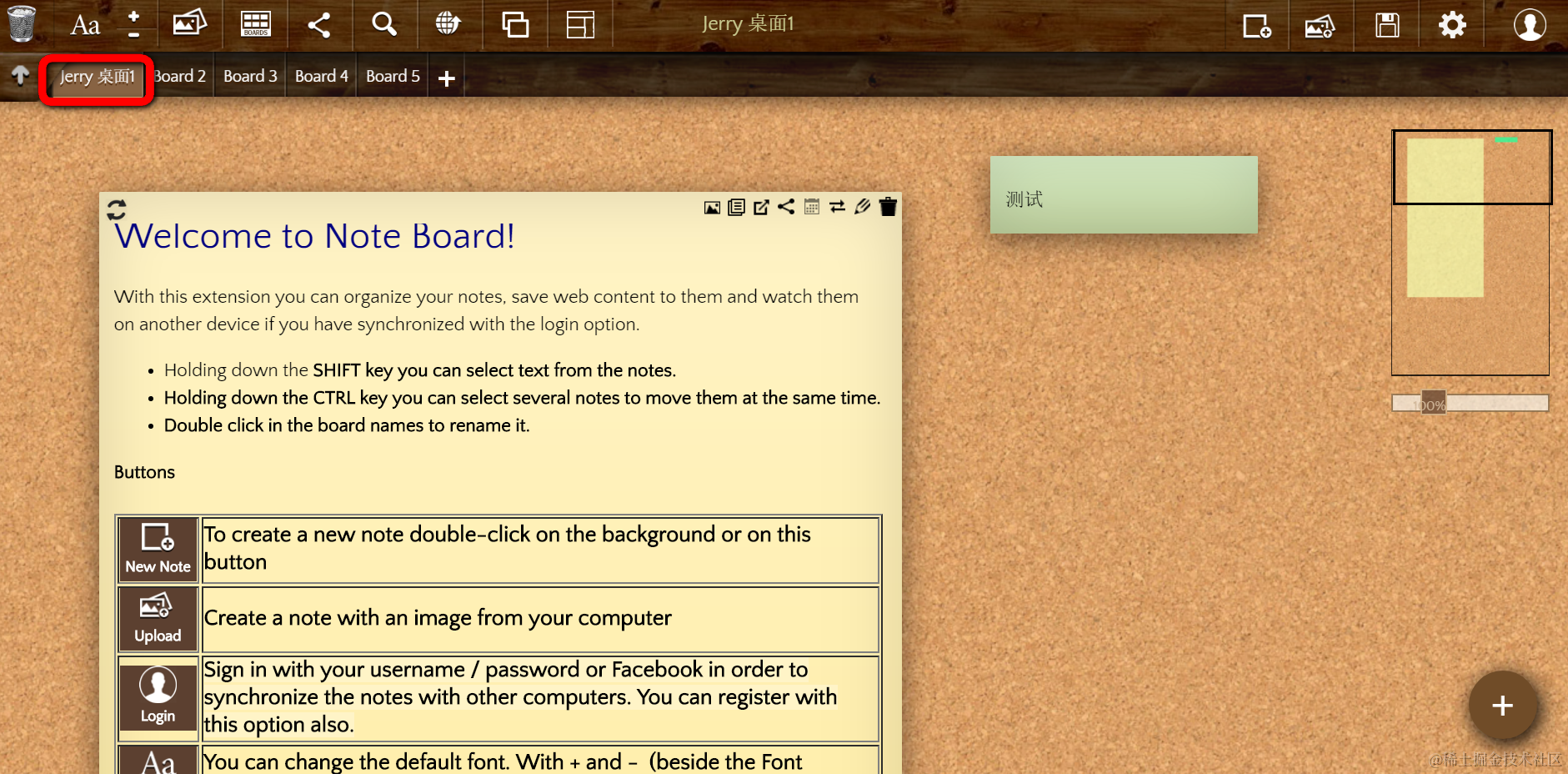Click the save floppy disk icon
Viewport: 1568px width, 774px height.
point(1387,25)
